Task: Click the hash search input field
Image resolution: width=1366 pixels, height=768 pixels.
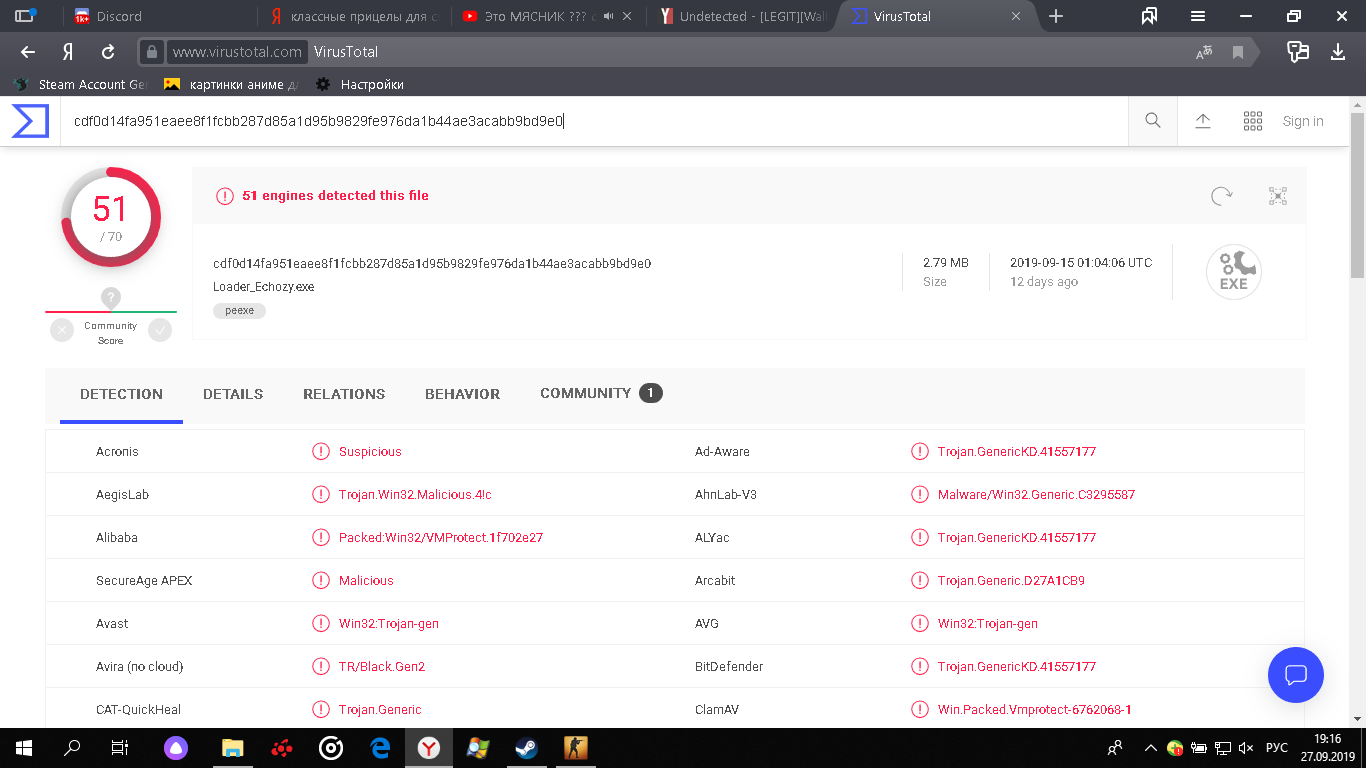Action: (594, 121)
